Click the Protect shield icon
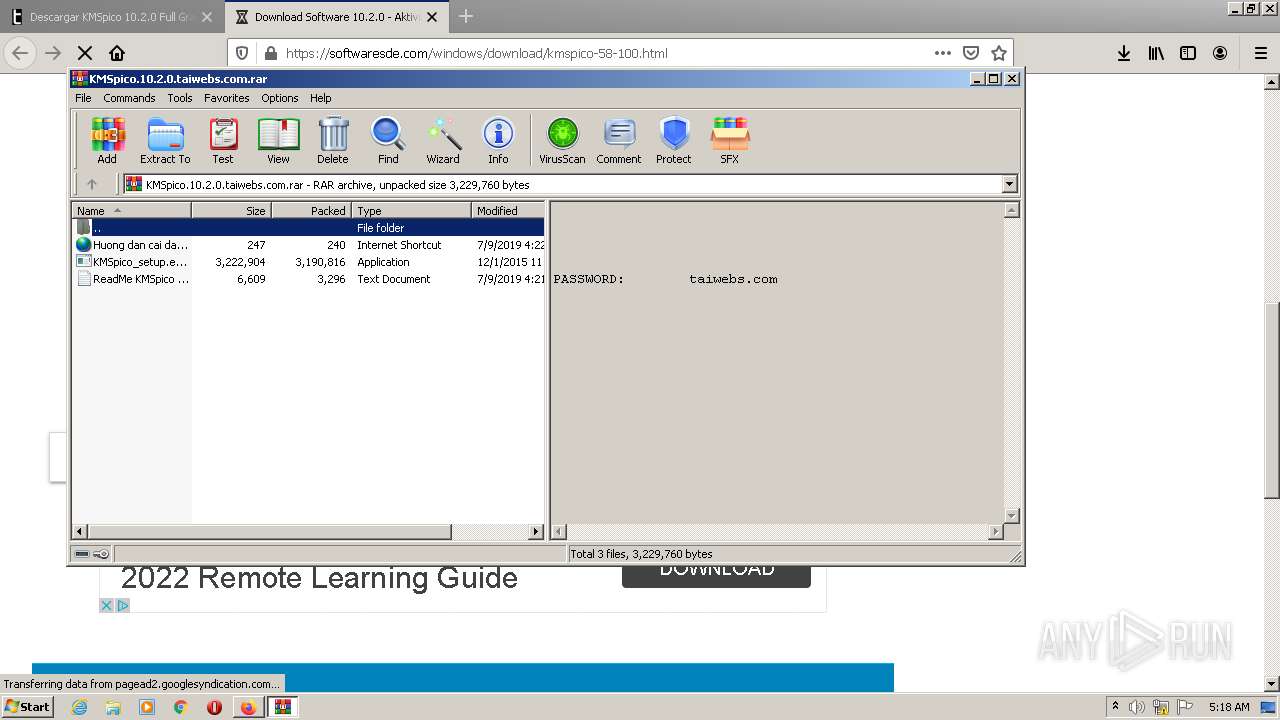 (x=674, y=140)
